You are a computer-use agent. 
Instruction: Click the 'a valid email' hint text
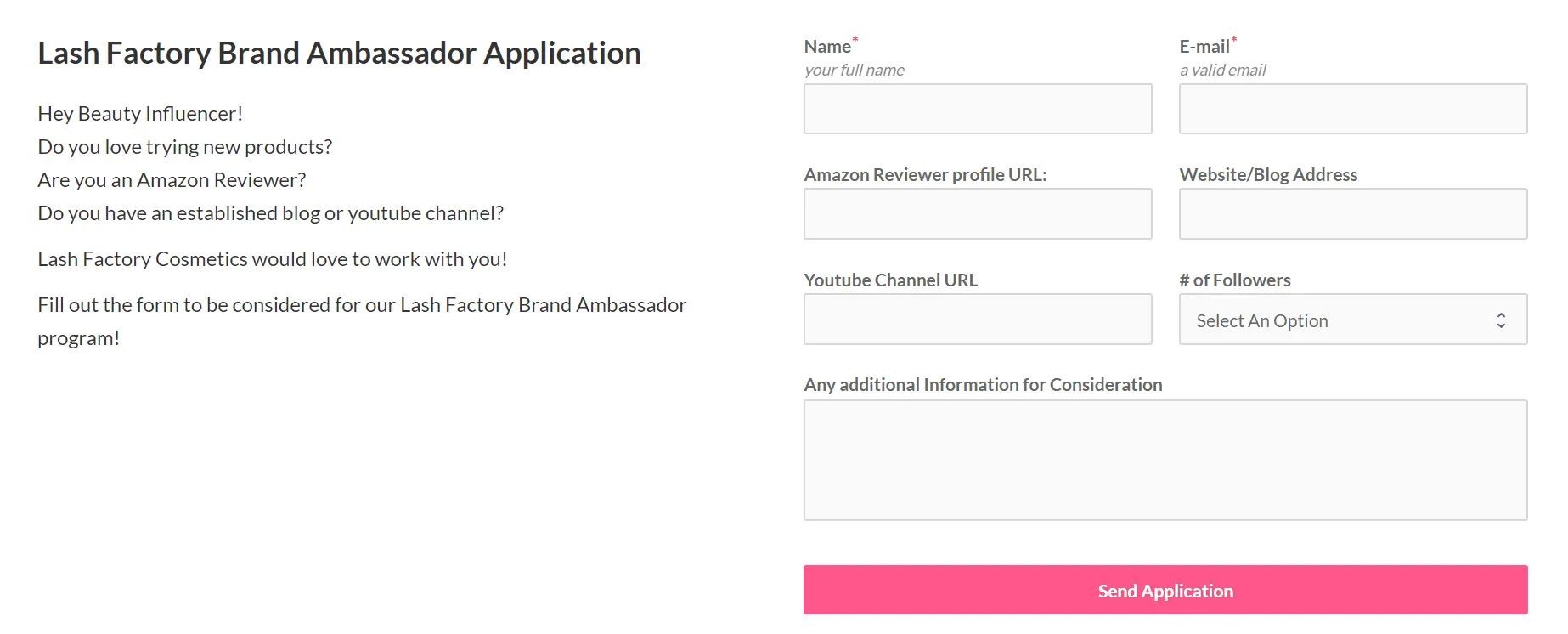tap(1222, 71)
